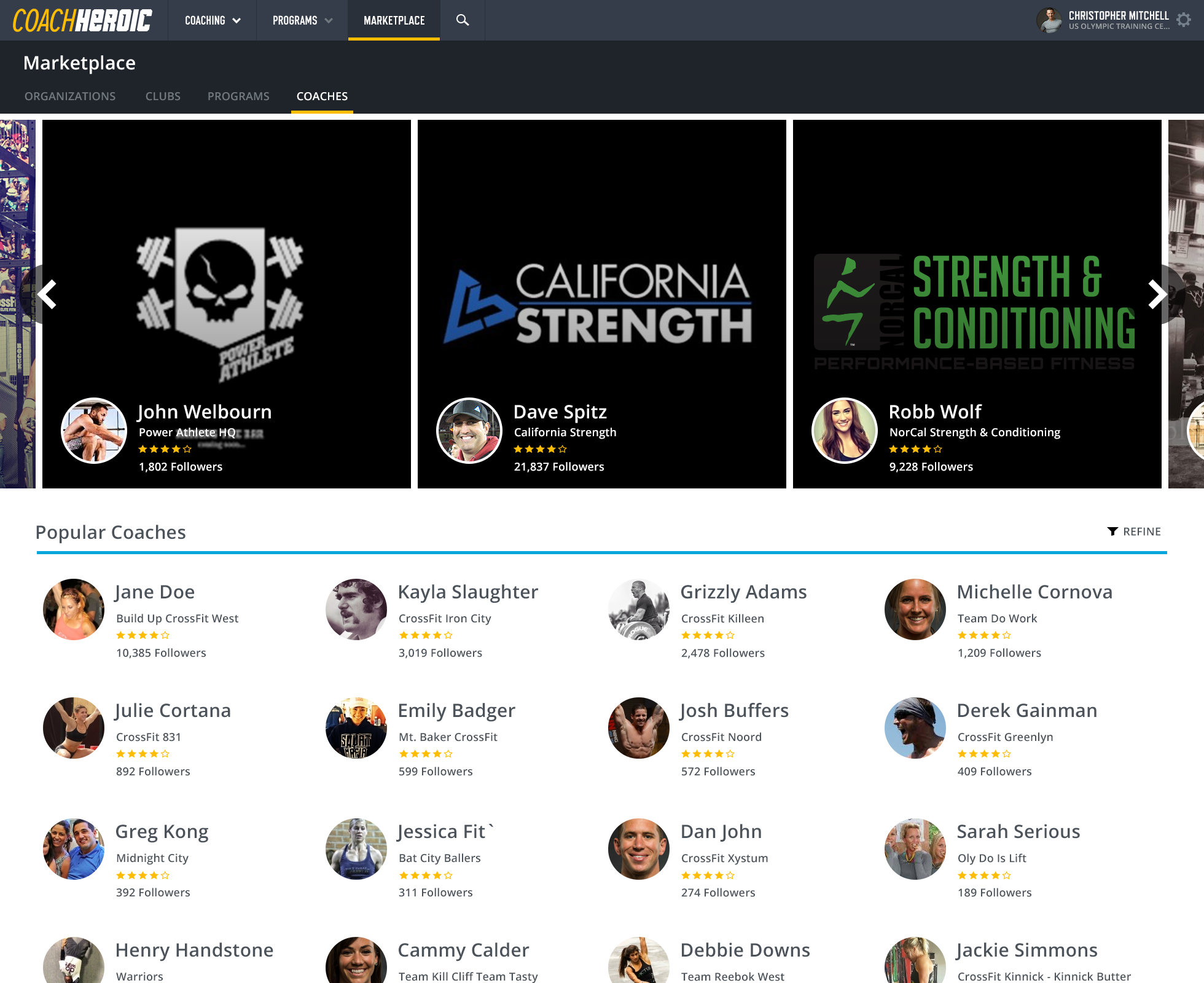The image size is (1204, 983).
Task: Click Sarah Serious's avatar
Action: click(915, 849)
